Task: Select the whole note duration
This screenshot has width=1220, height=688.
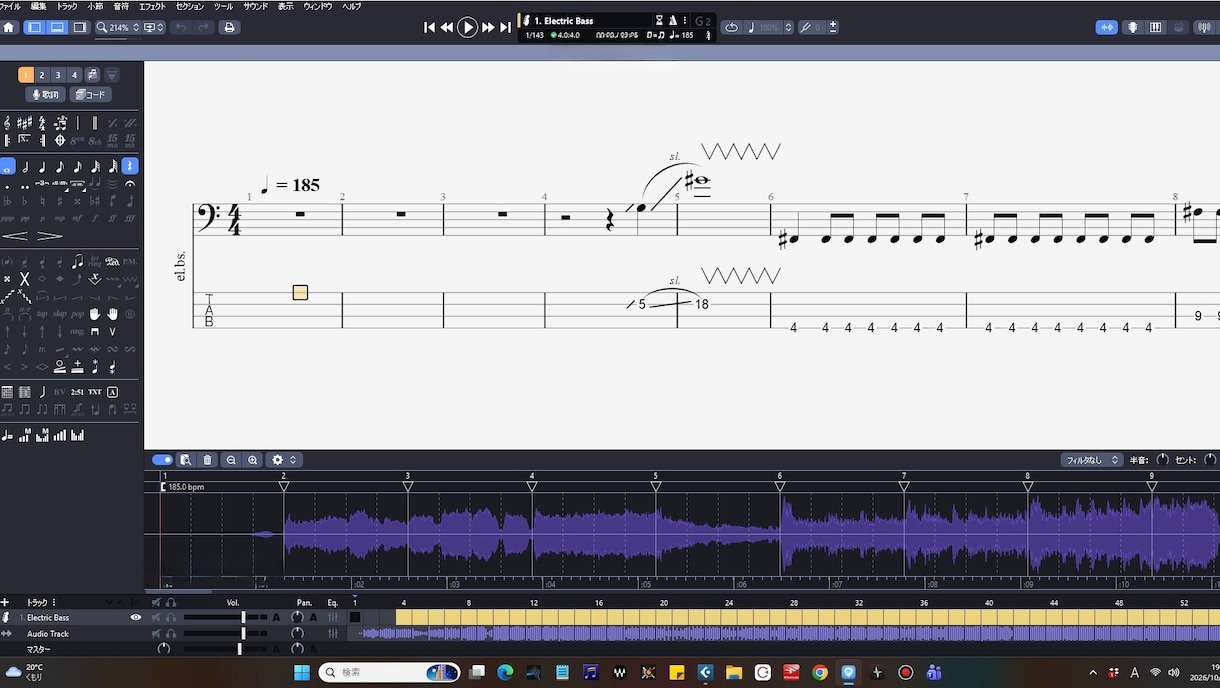Action: [x=7, y=166]
